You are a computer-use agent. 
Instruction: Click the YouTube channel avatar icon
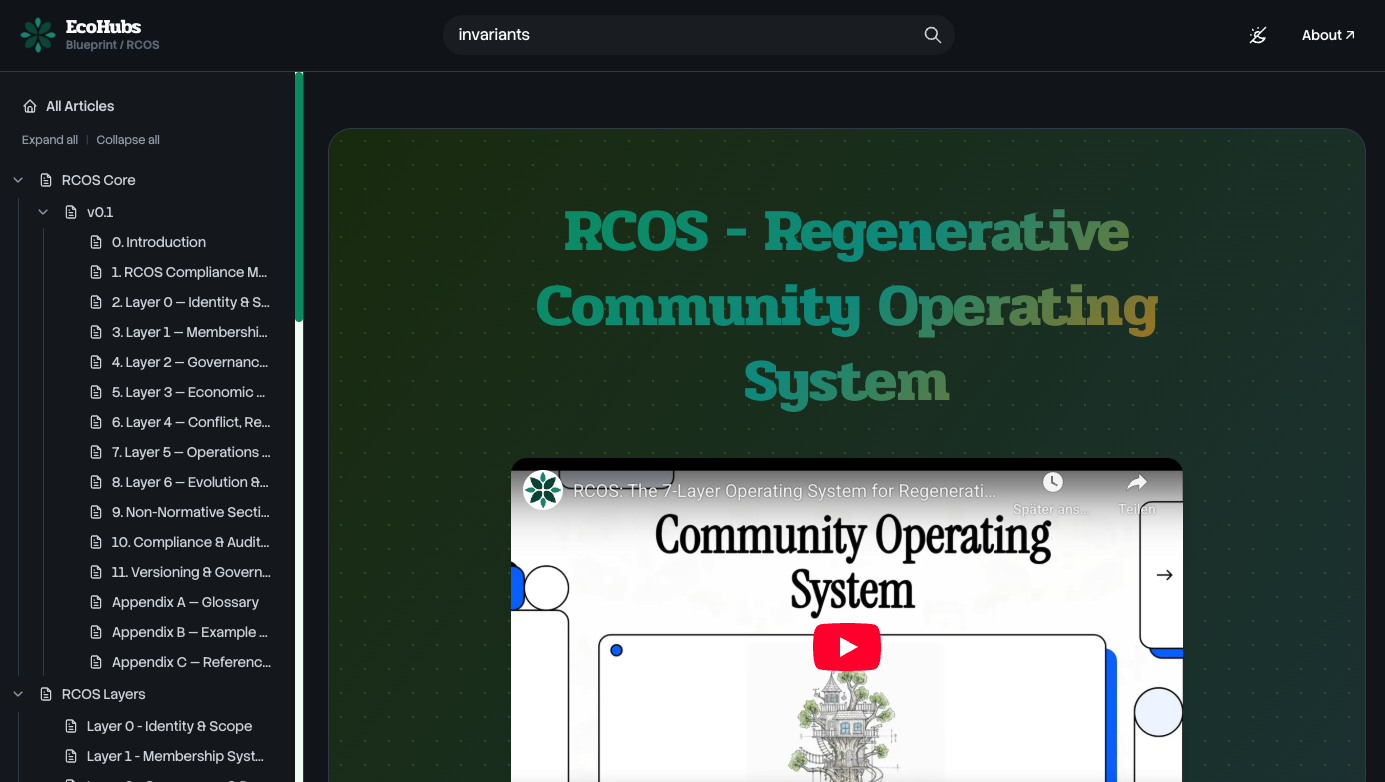point(543,490)
